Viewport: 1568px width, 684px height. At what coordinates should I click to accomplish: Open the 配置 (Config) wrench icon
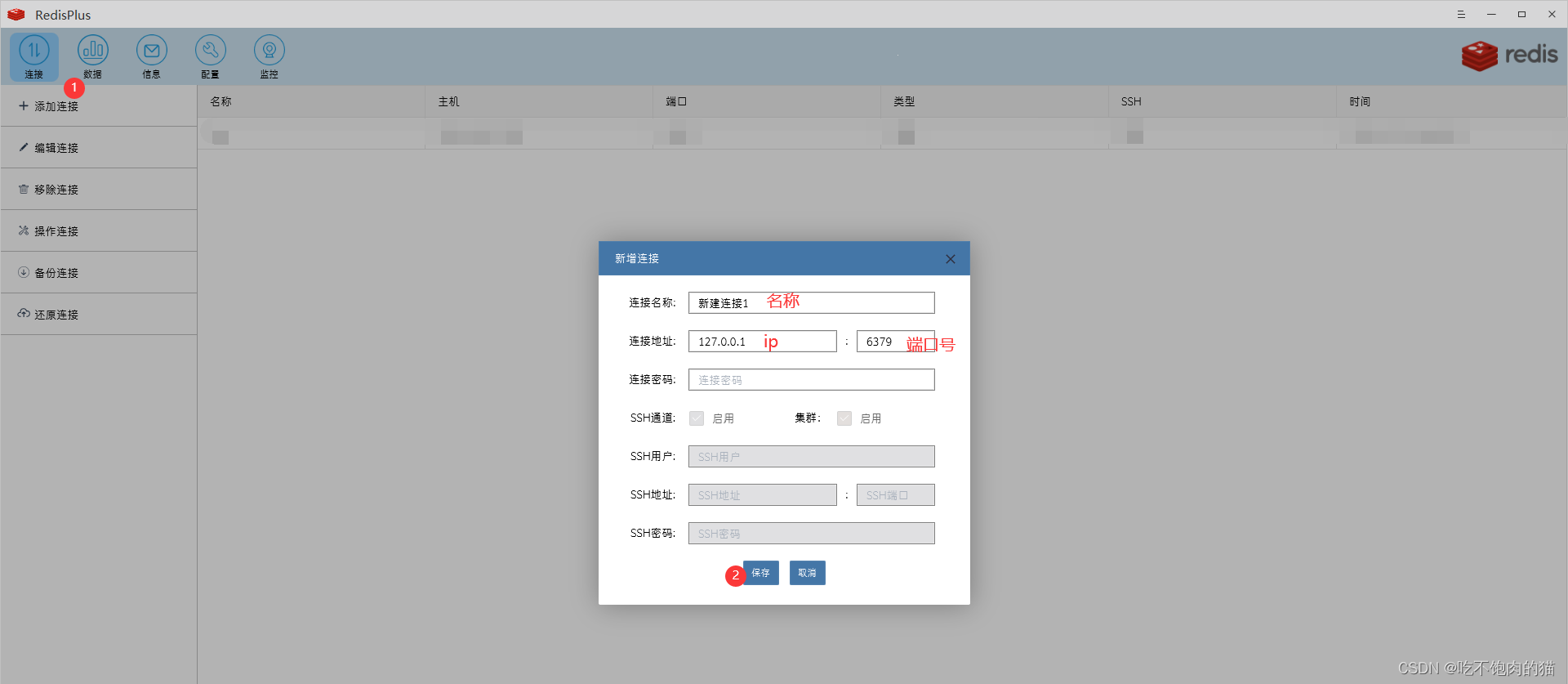click(211, 56)
